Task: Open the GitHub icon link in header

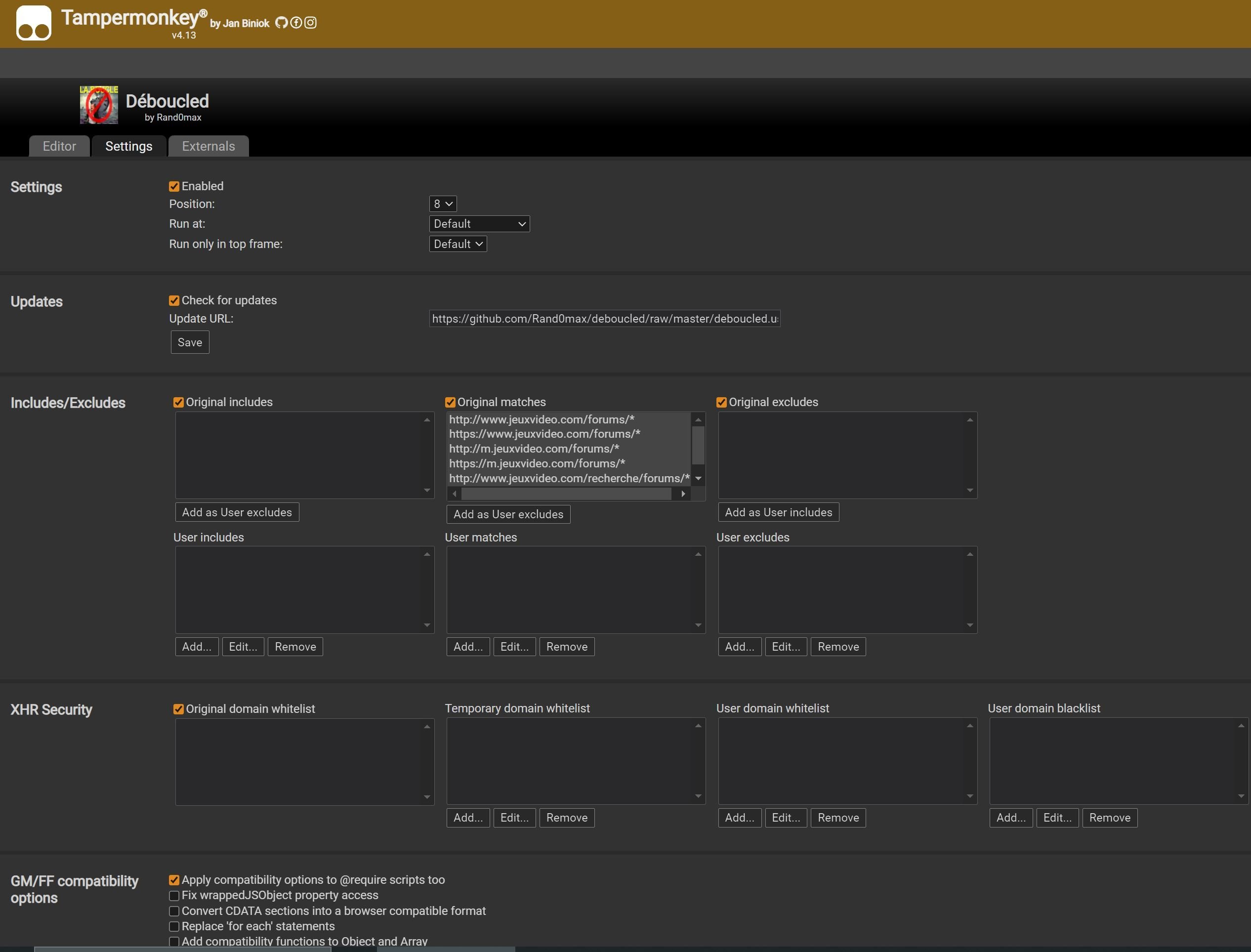Action: pos(281,23)
